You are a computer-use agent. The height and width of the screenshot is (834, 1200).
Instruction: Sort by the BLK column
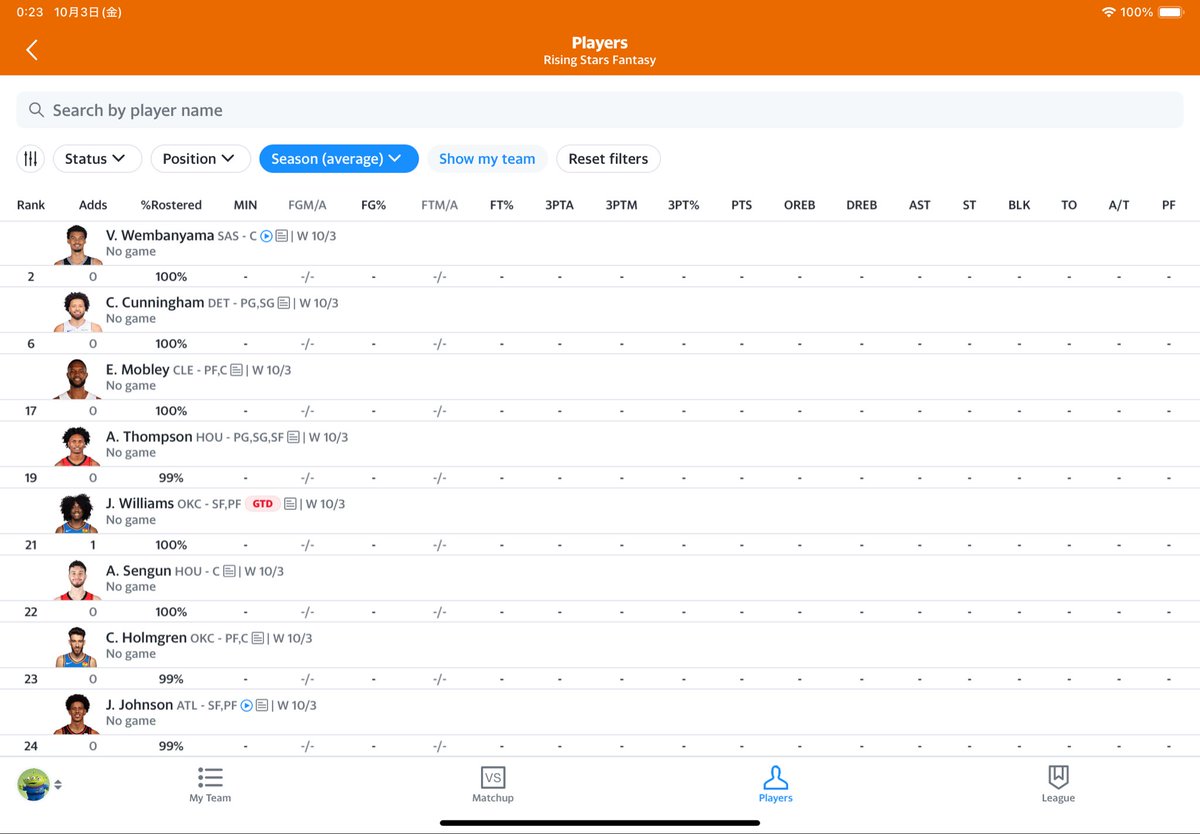click(x=1019, y=205)
